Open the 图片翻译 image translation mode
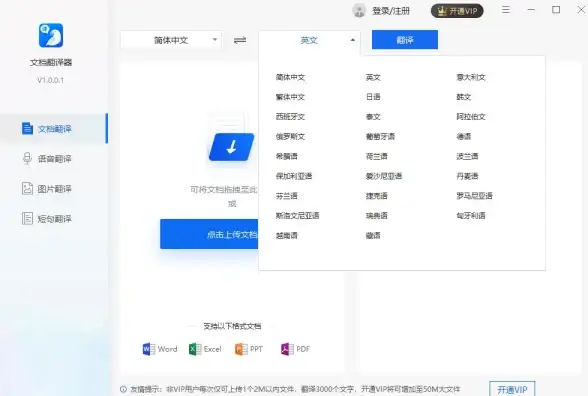Image resolution: width=588 pixels, height=396 pixels. click(54, 189)
